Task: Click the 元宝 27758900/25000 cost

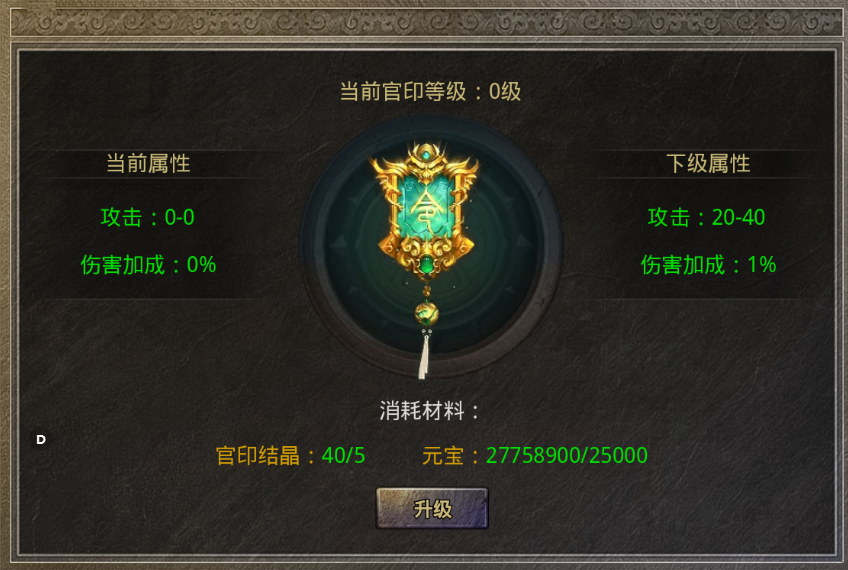Action: click(535, 455)
